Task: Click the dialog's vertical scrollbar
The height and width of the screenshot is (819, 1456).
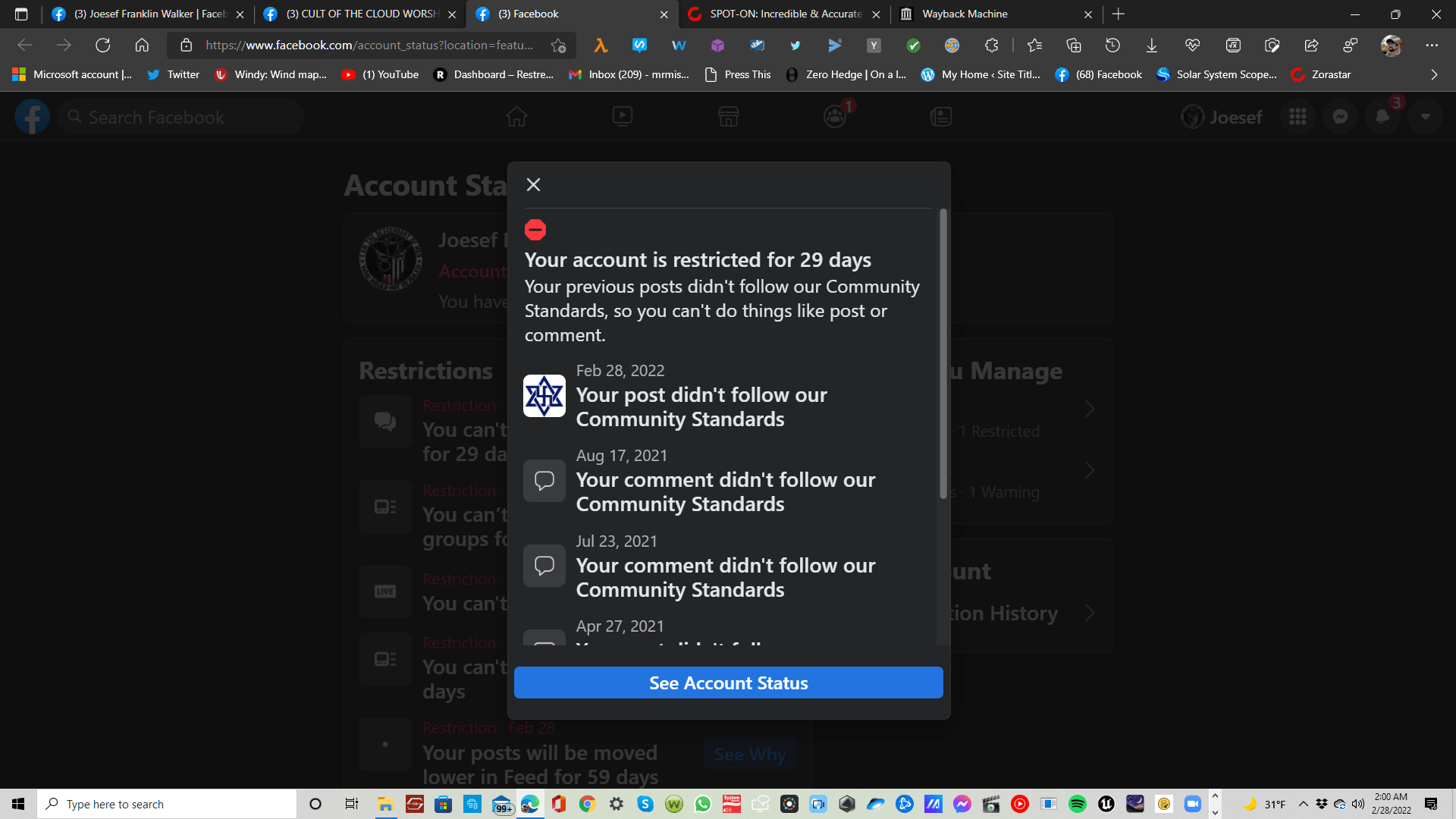Action: (943, 353)
